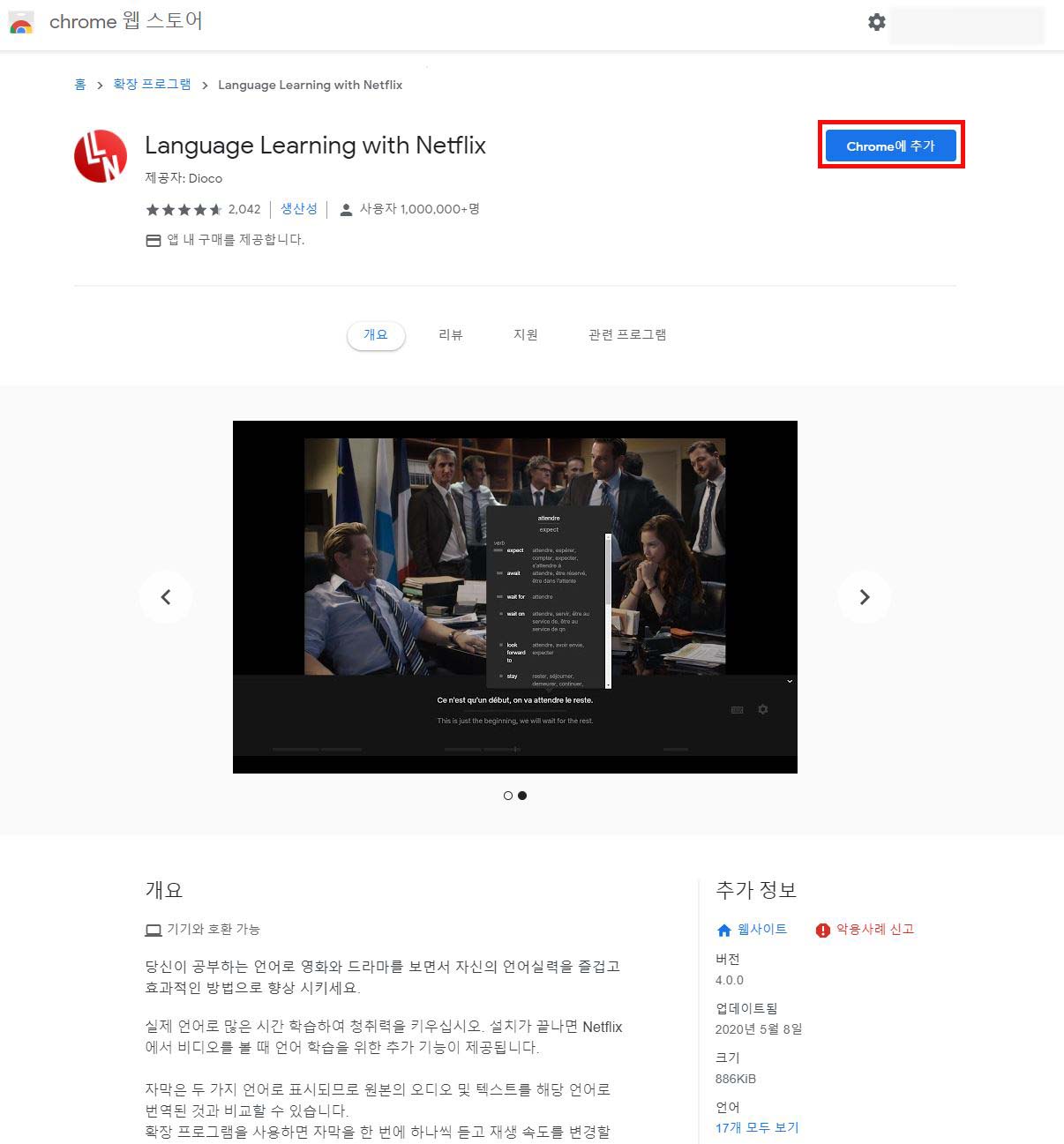Click the updated date 2020년 5월 8일
Screen dimensions: 1064x1144
coord(759,1029)
